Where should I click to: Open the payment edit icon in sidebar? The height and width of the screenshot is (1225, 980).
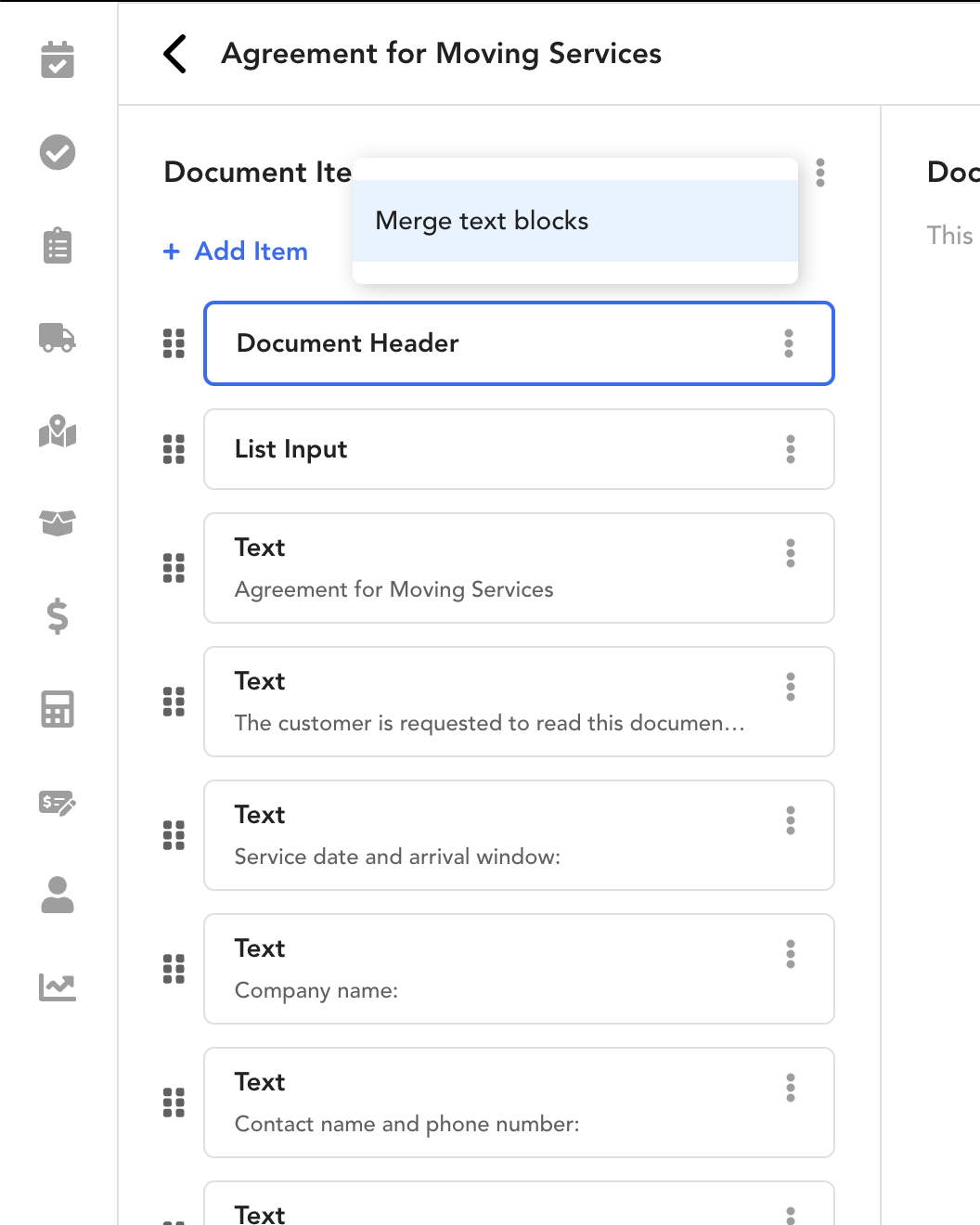tap(58, 802)
